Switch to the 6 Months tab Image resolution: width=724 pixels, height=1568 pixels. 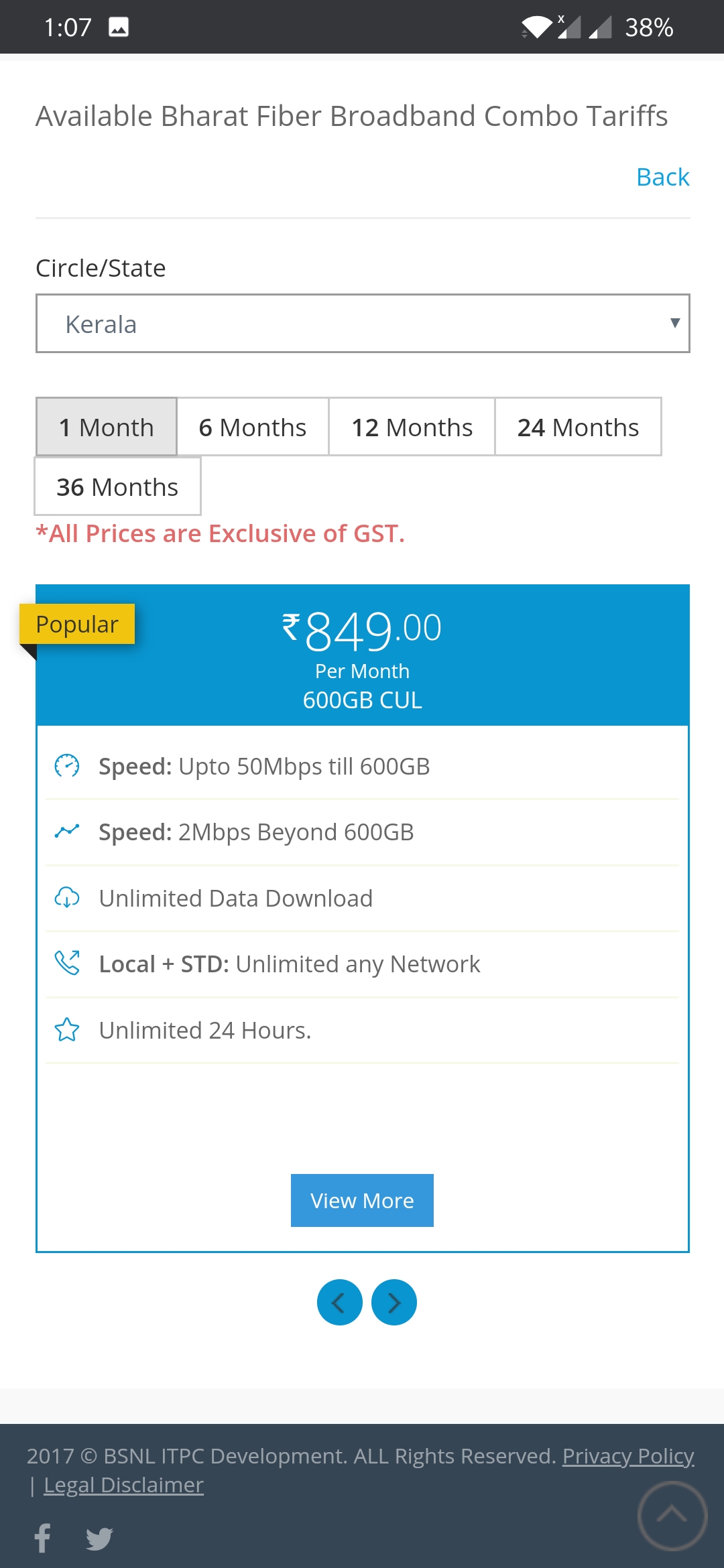point(253,428)
